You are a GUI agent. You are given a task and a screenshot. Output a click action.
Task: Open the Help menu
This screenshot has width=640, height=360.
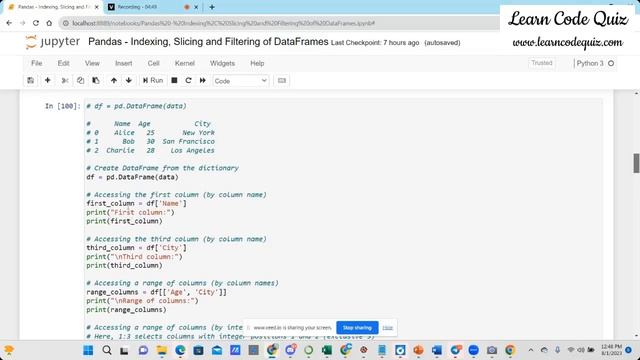(257, 63)
